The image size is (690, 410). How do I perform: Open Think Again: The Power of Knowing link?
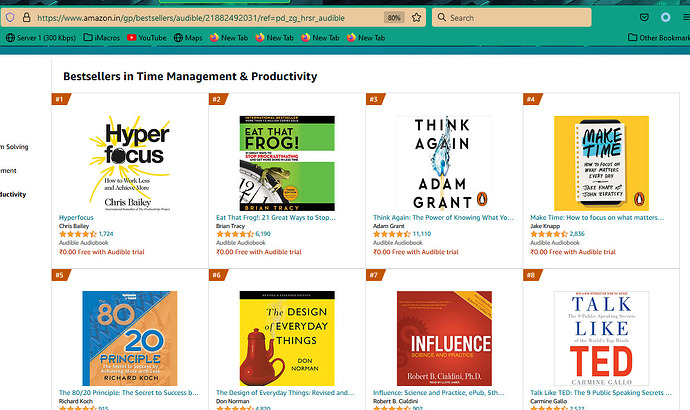point(444,217)
